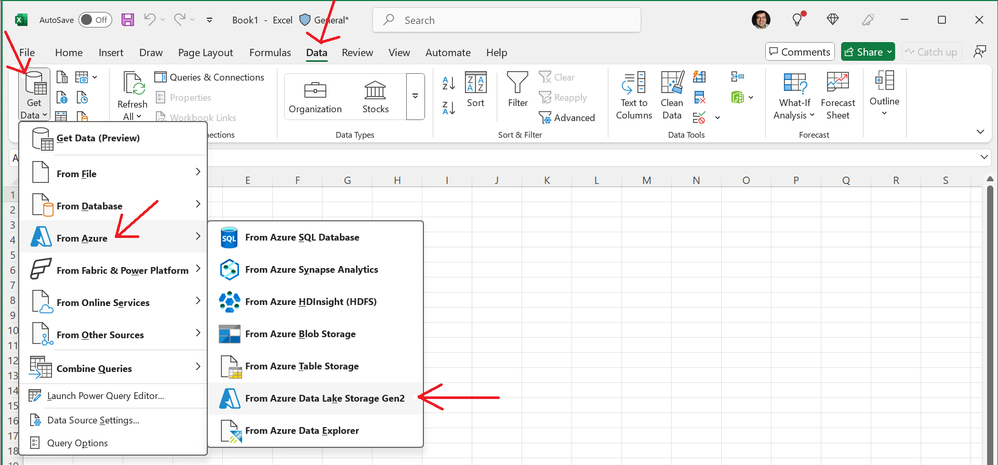
Task: Expand the From File submenu
Action: point(113,173)
